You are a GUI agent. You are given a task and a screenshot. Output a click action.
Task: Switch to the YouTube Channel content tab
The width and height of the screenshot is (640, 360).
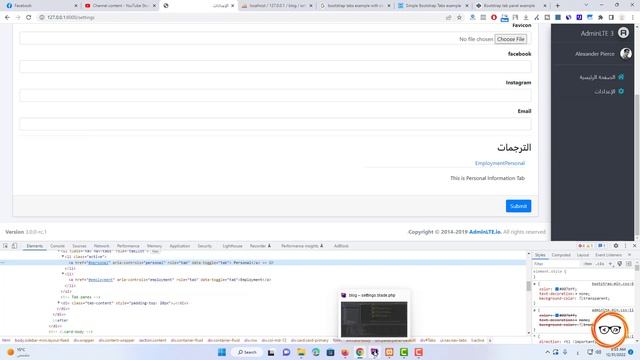point(120,6)
